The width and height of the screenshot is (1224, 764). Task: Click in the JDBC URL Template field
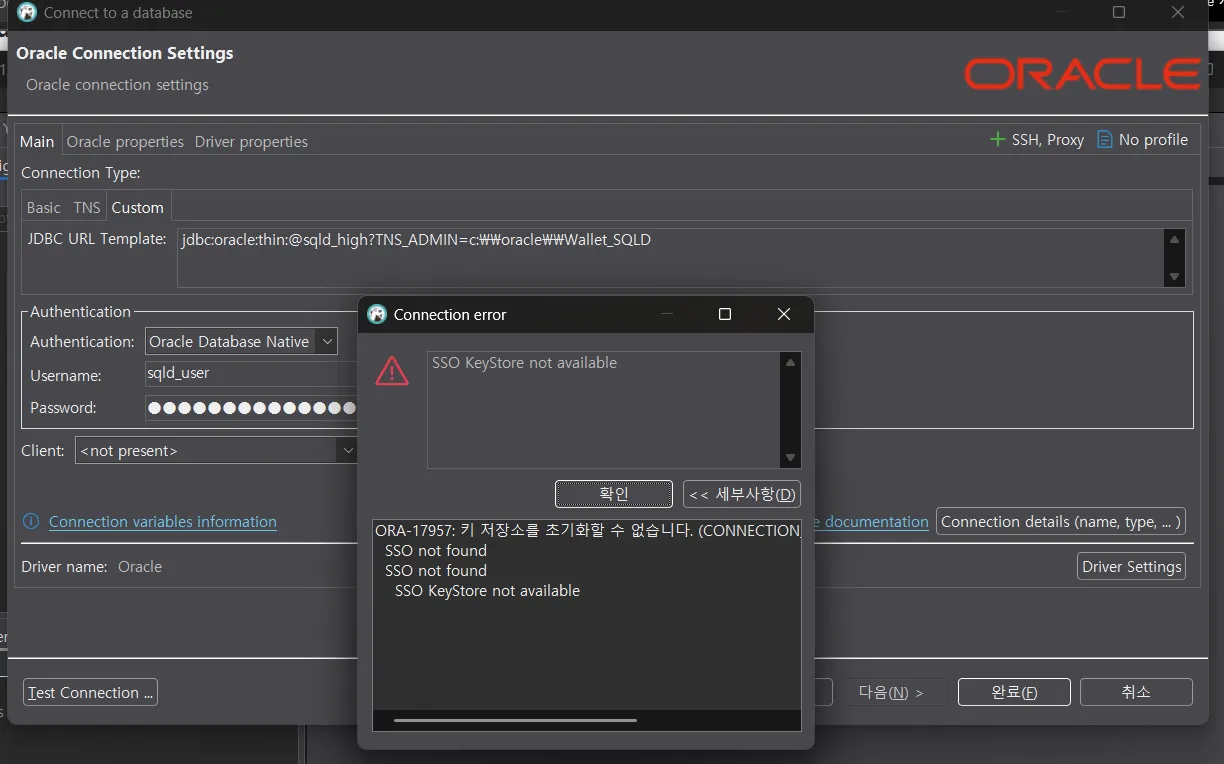coord(671,258)
